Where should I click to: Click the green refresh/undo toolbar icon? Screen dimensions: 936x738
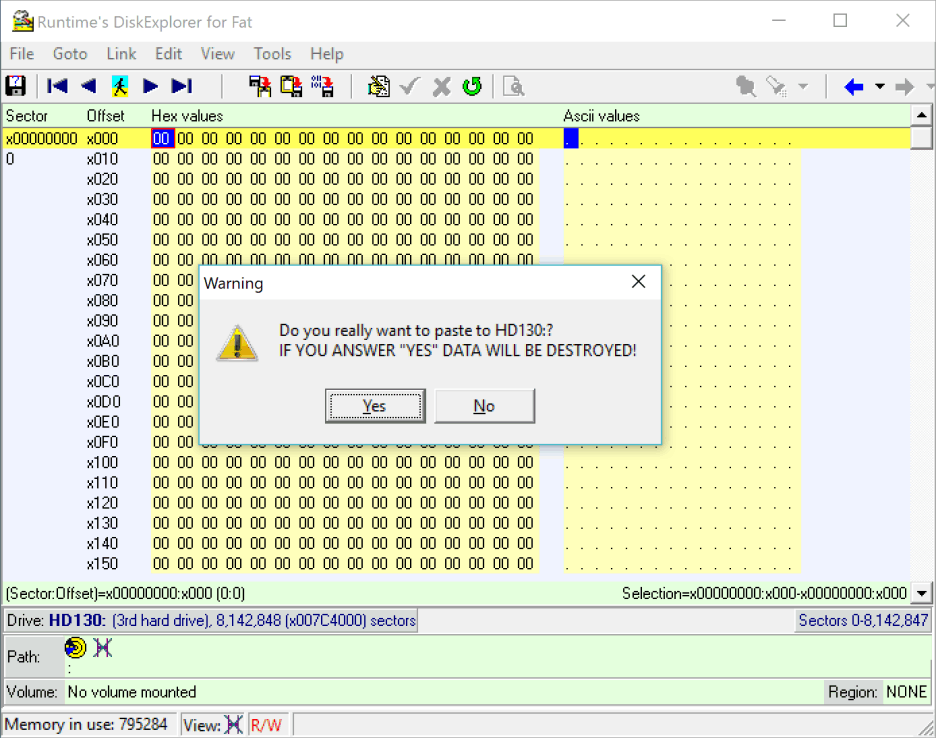[x=472, y=86]
